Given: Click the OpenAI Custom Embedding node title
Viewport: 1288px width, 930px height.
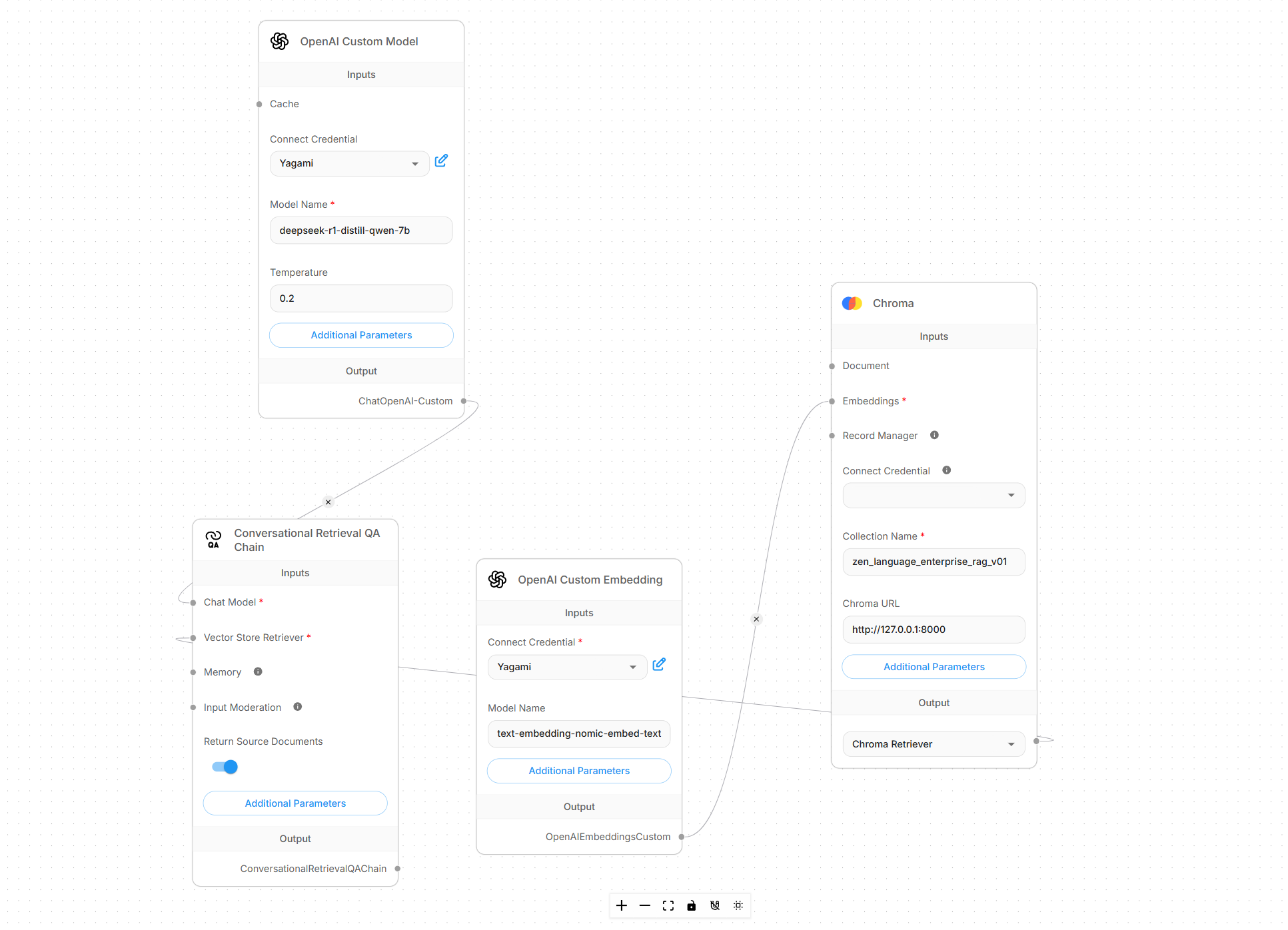Looking at the screenshot, I should click(x=590, y=580).
